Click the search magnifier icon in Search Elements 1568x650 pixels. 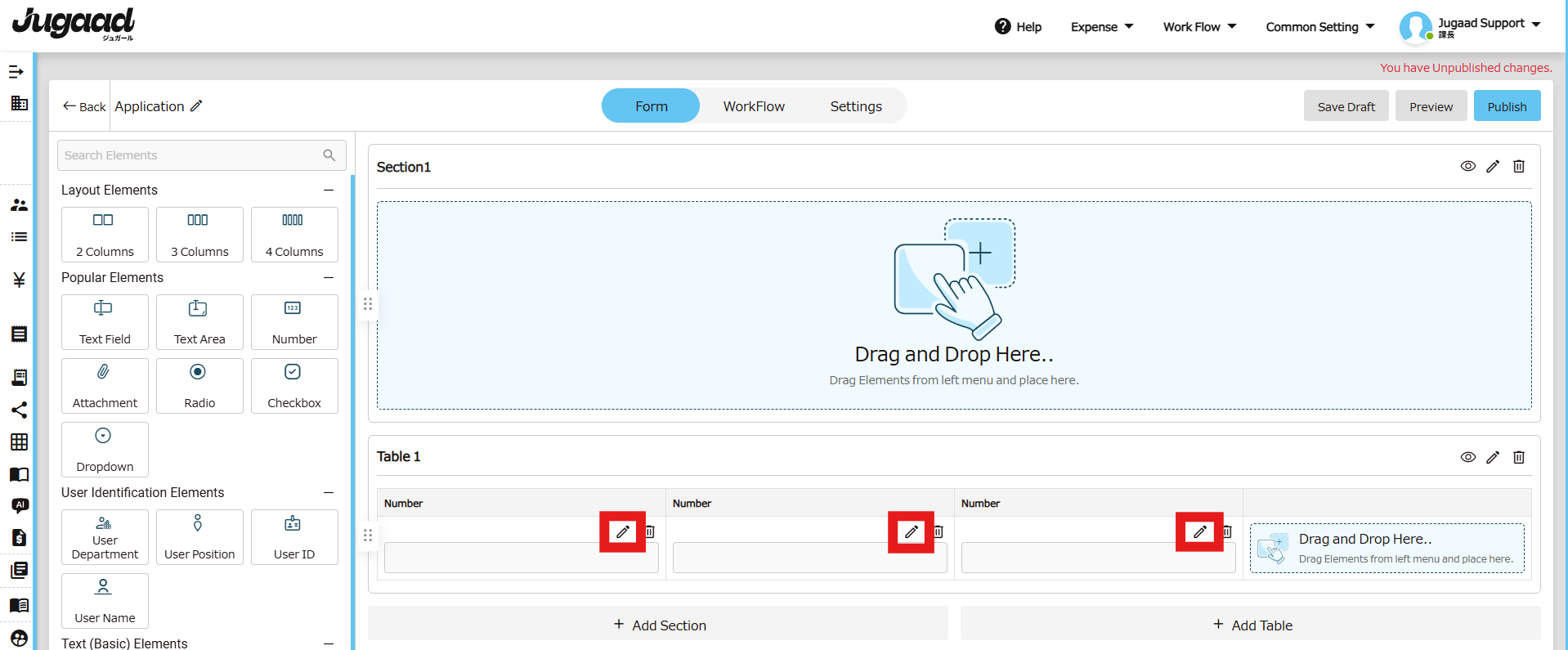point(329,155)
